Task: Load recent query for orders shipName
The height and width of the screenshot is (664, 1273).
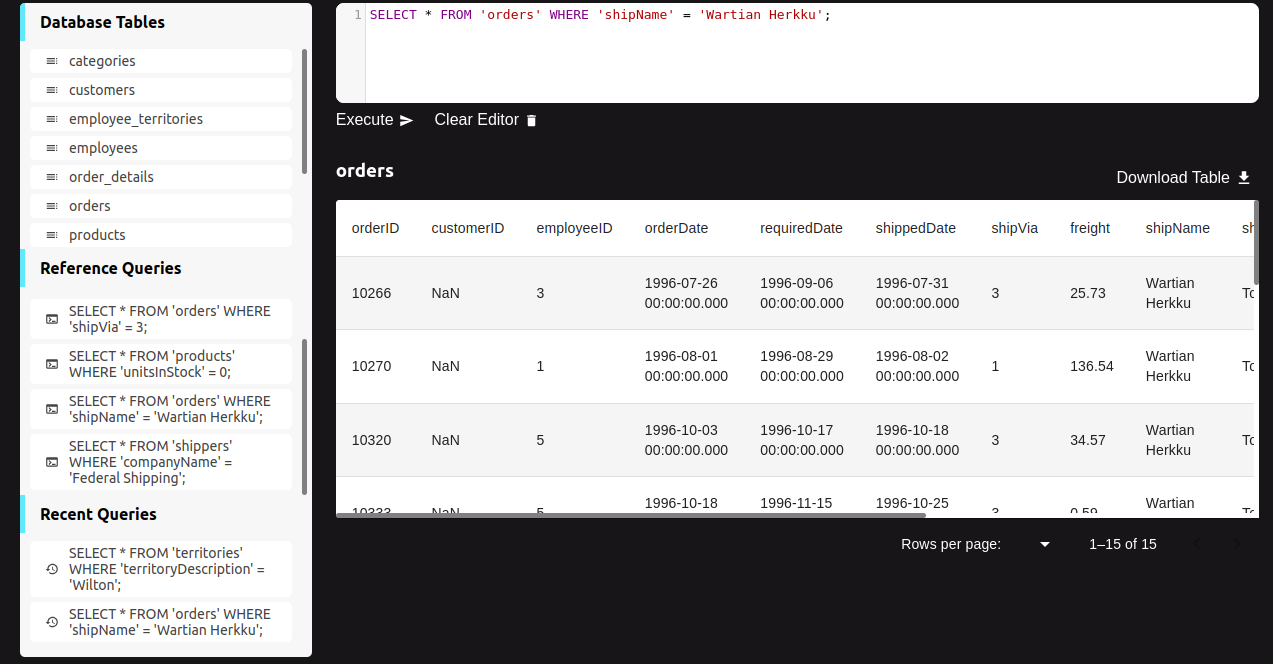Action: click(161, 622)
